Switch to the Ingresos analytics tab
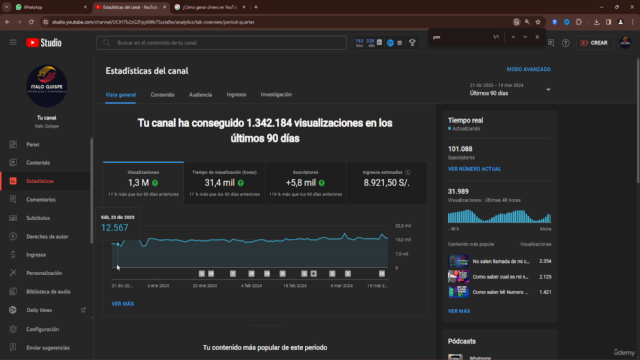This screenshot has height=360, width=640. pos(236,95)
